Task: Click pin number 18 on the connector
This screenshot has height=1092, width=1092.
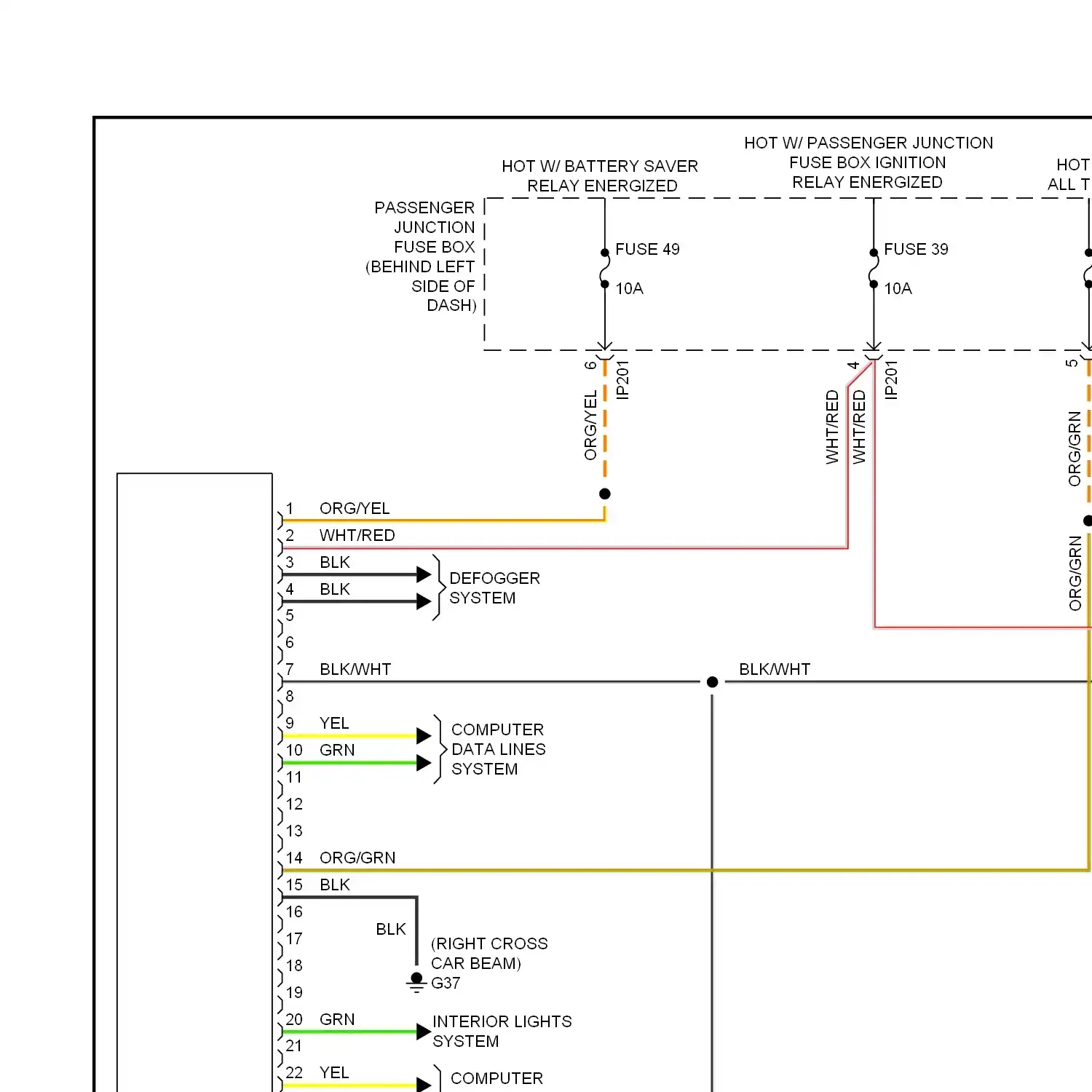Action: 294,965
